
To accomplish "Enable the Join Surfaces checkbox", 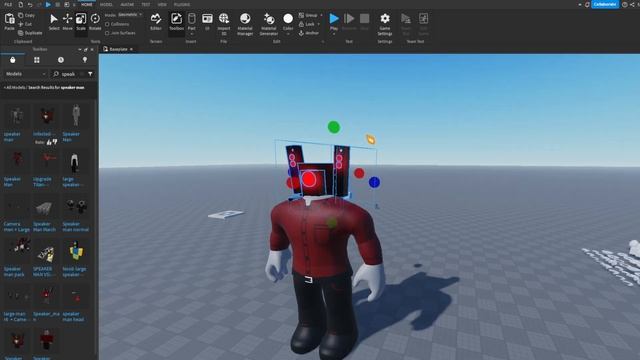I will pos(107,33).
